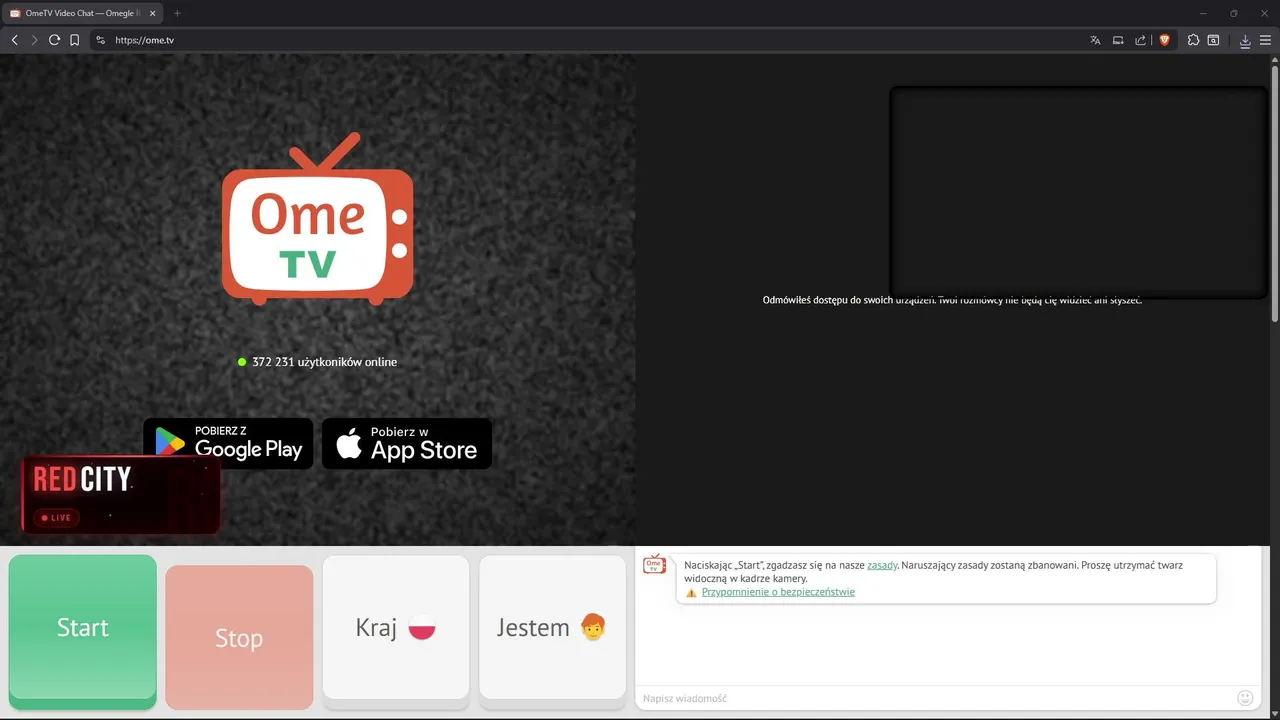Open the Red City live banner
Screen dimensions: 1280x720
pos(121,494)
